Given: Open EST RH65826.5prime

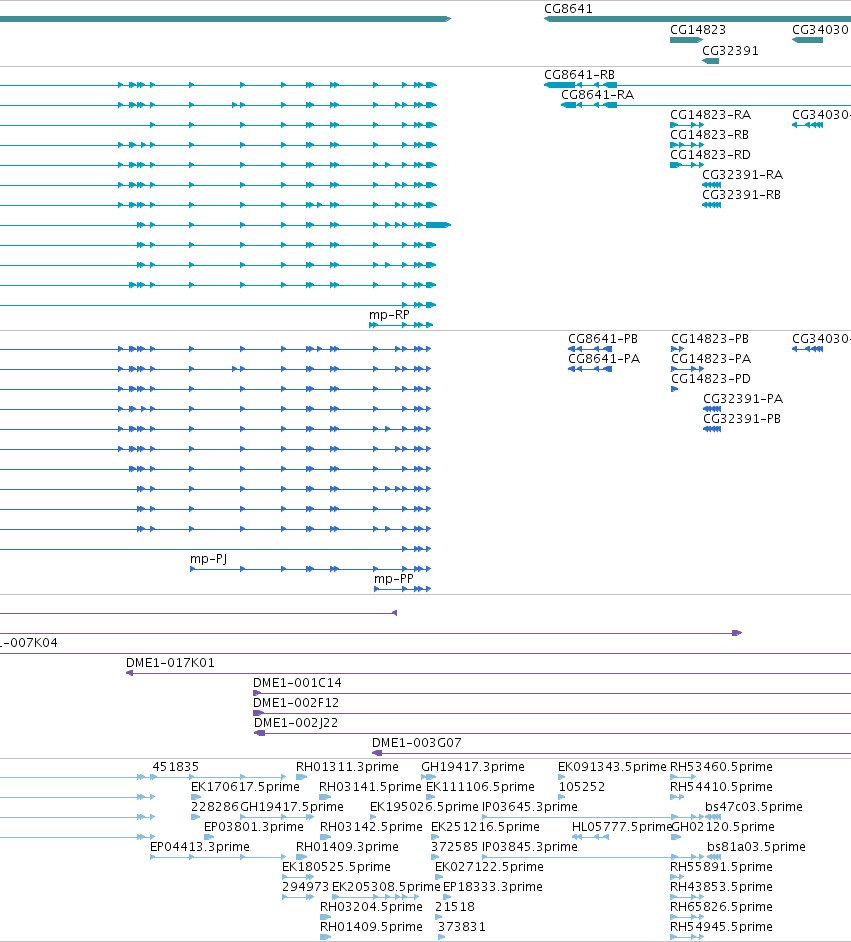Looking at the screenshot, I should [x=721, y=907].
